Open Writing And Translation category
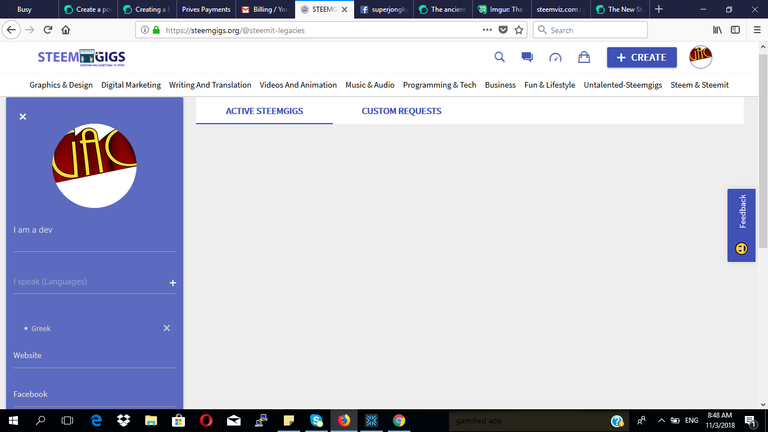 [210, 85]
